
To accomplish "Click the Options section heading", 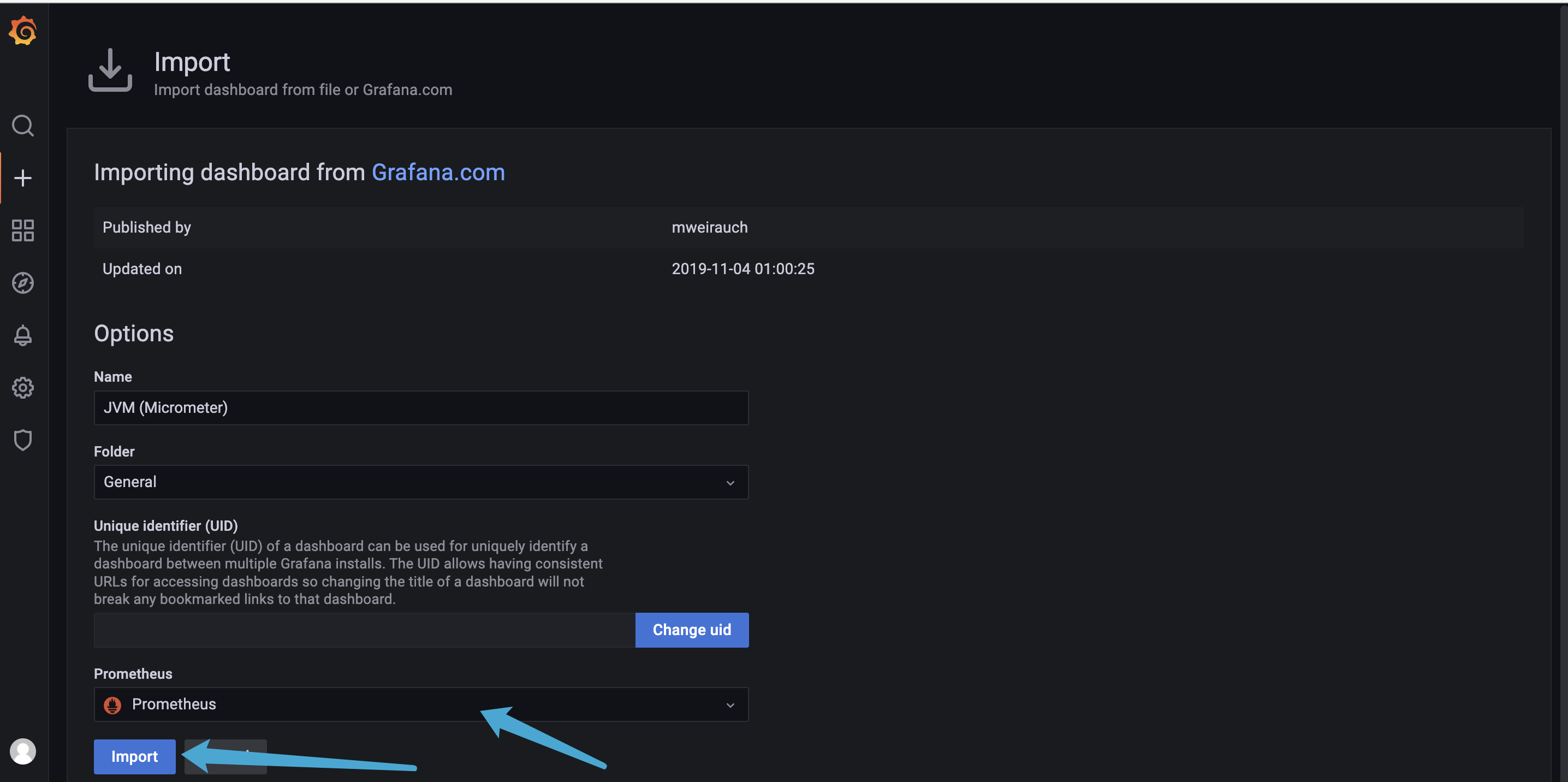I will [x=133, y=334].
